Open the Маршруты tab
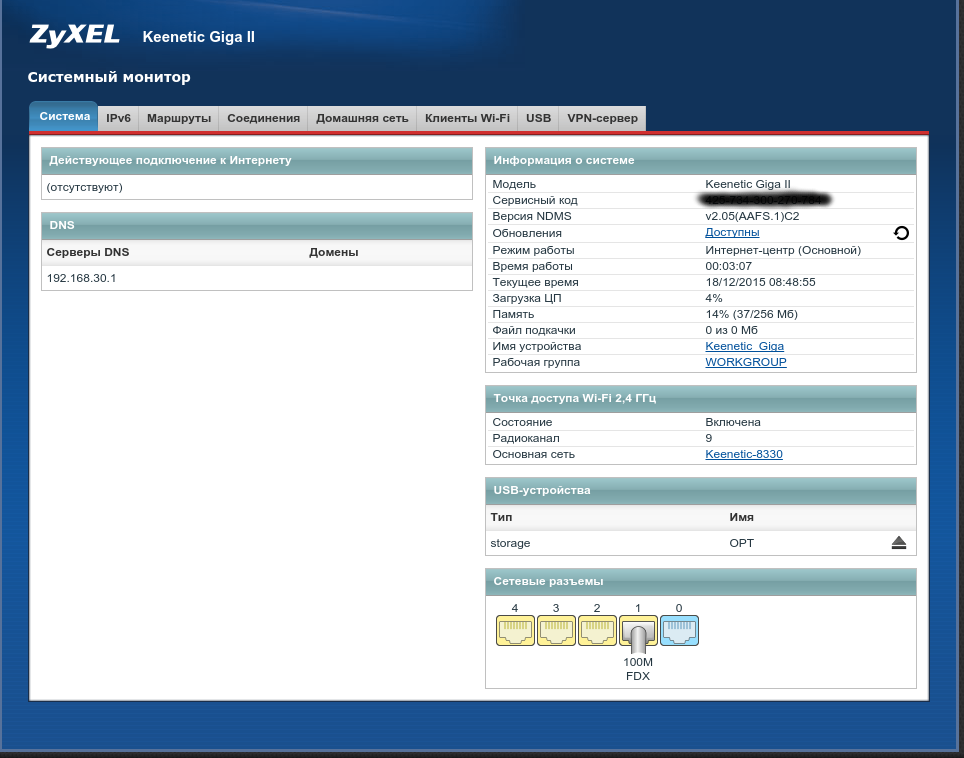964x758 pixels. point(179,118)
